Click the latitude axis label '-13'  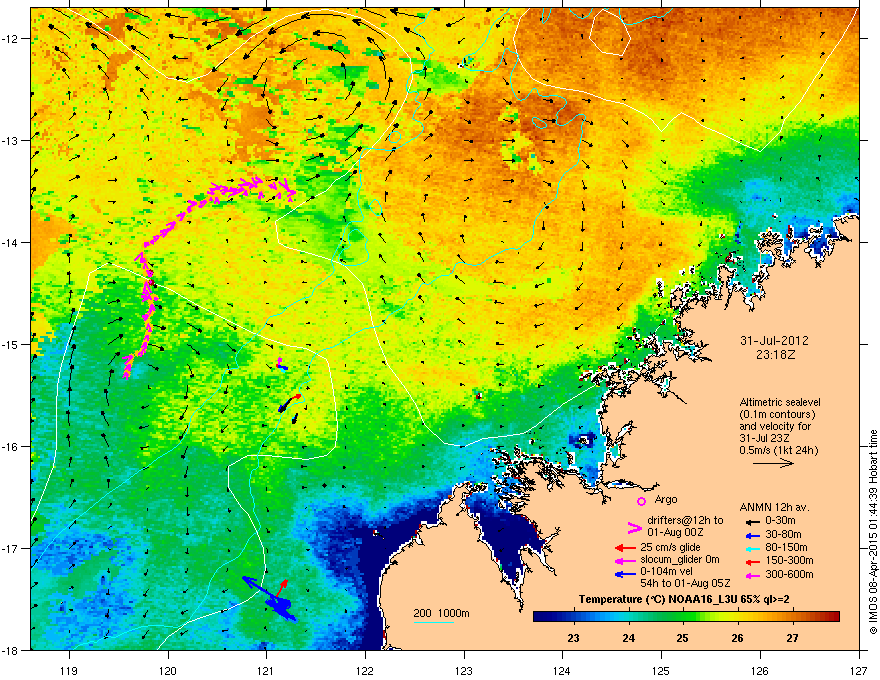click(x=10, y=140)
